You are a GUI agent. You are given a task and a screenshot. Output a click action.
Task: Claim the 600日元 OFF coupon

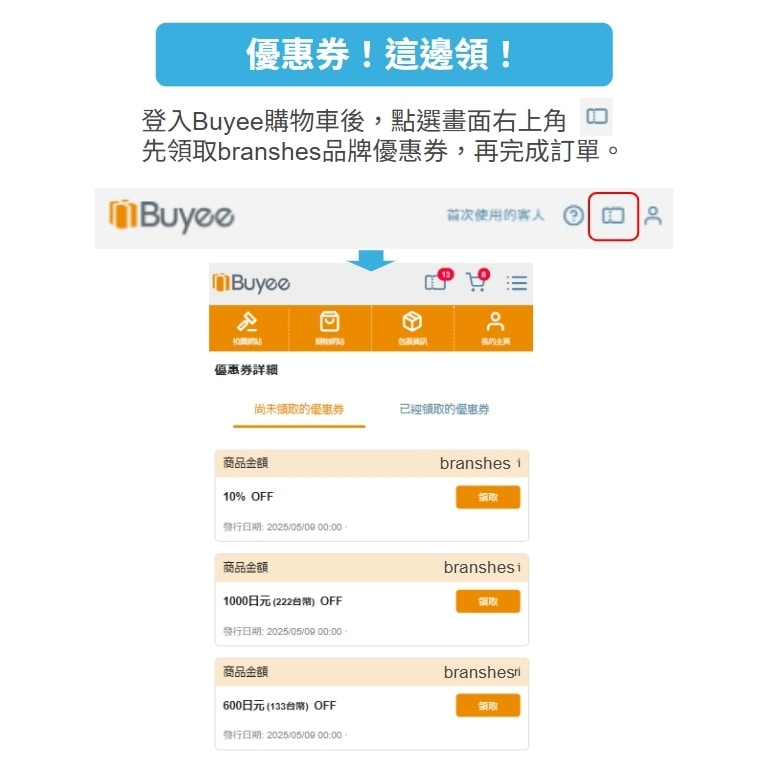coord(488,705)
